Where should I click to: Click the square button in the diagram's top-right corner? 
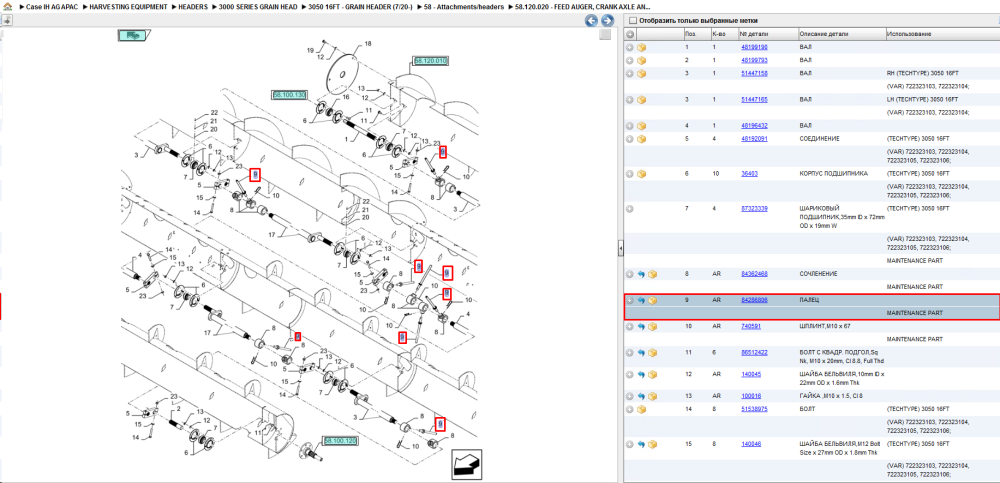coord(605,35)
